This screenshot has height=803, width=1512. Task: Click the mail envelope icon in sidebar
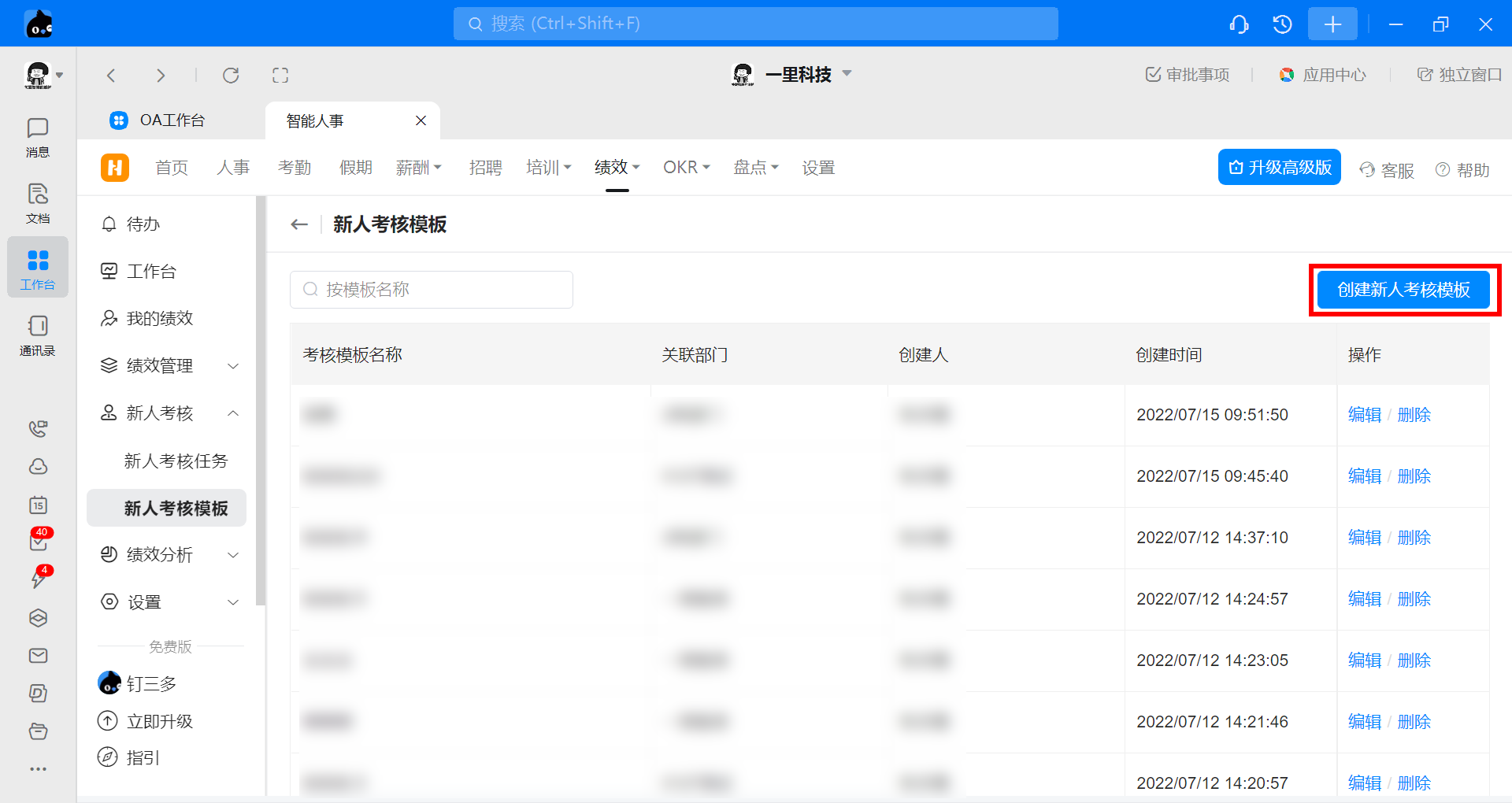click(38, 656)
